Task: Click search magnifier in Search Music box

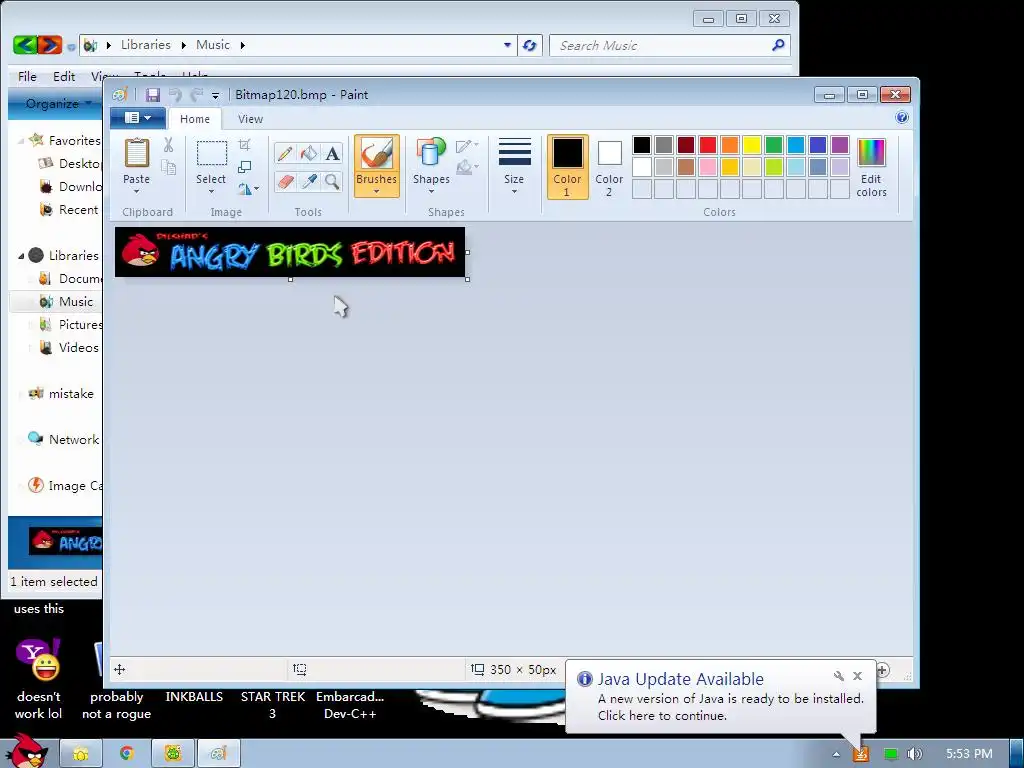Action: coord(778,45)
